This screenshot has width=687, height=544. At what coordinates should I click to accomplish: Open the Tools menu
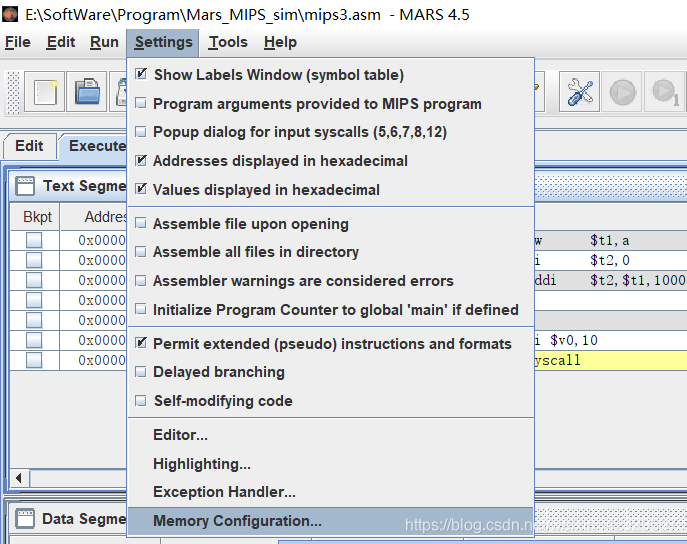coord(228,42)
